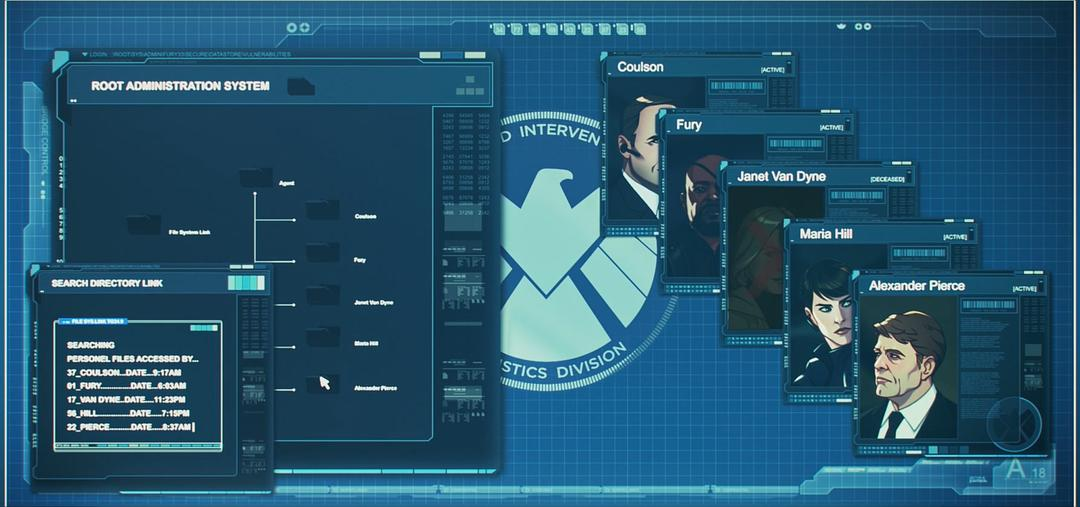Open the Agent folder in the tree
Screen dimensions: 1080x507
tap(255, 178)
